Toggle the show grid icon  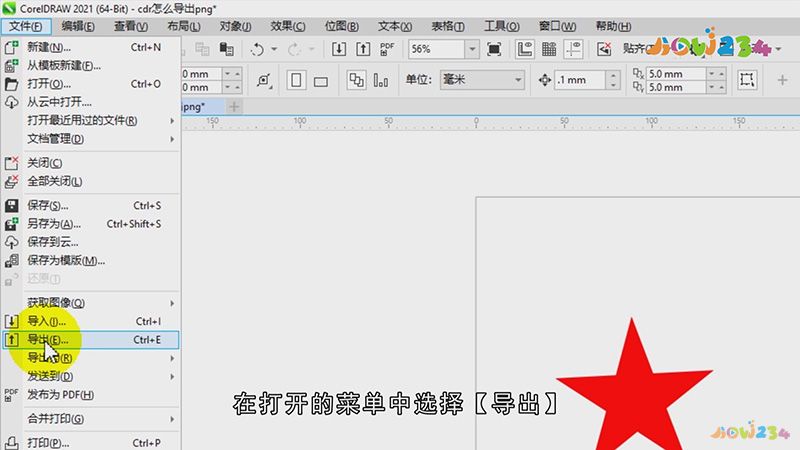point(549,49)
